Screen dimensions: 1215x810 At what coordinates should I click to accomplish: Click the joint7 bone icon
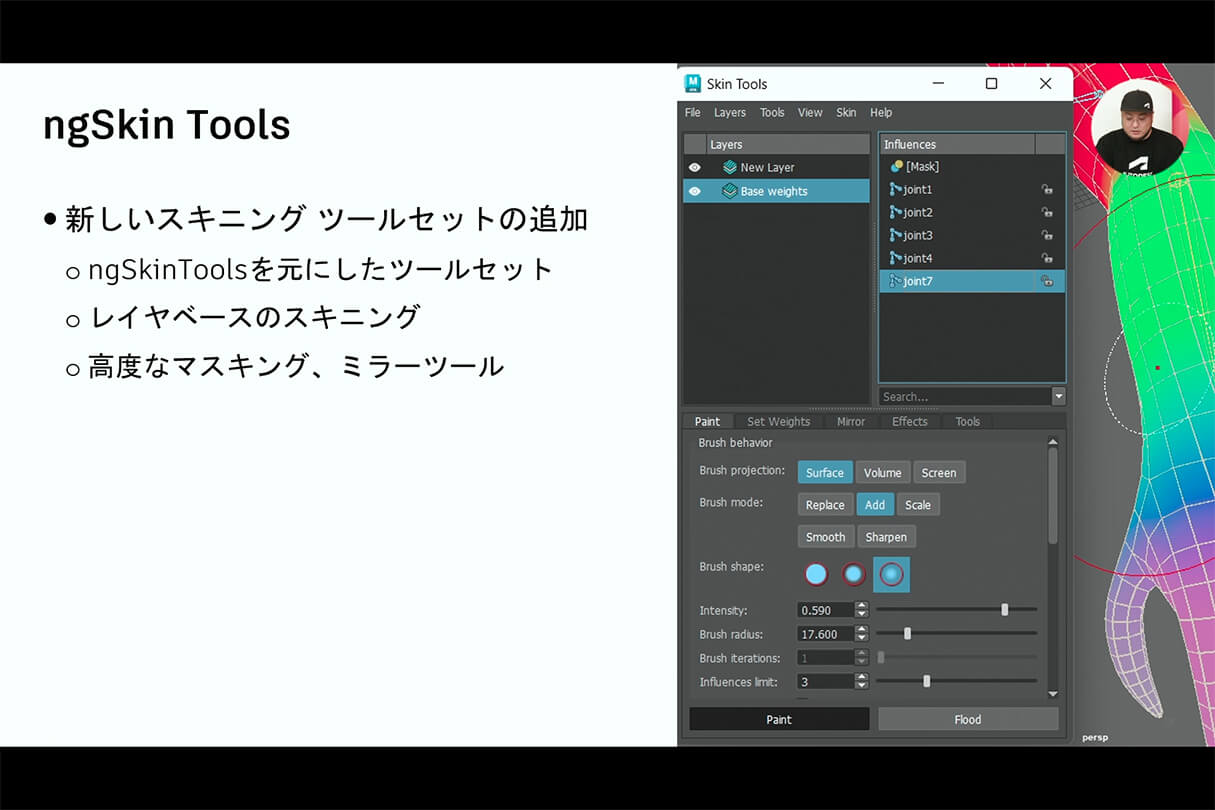click(896, 282)
